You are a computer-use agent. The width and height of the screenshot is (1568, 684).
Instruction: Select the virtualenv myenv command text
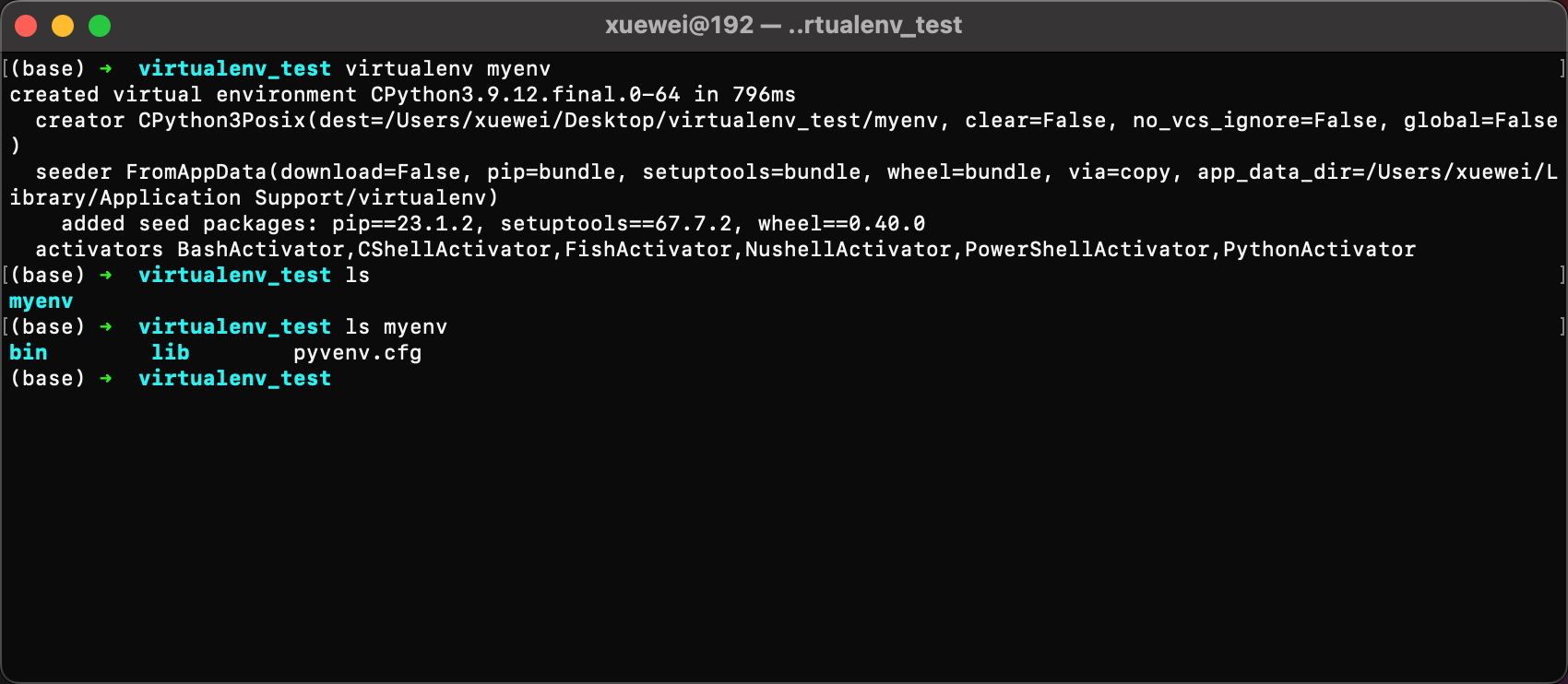pos(447,68)
